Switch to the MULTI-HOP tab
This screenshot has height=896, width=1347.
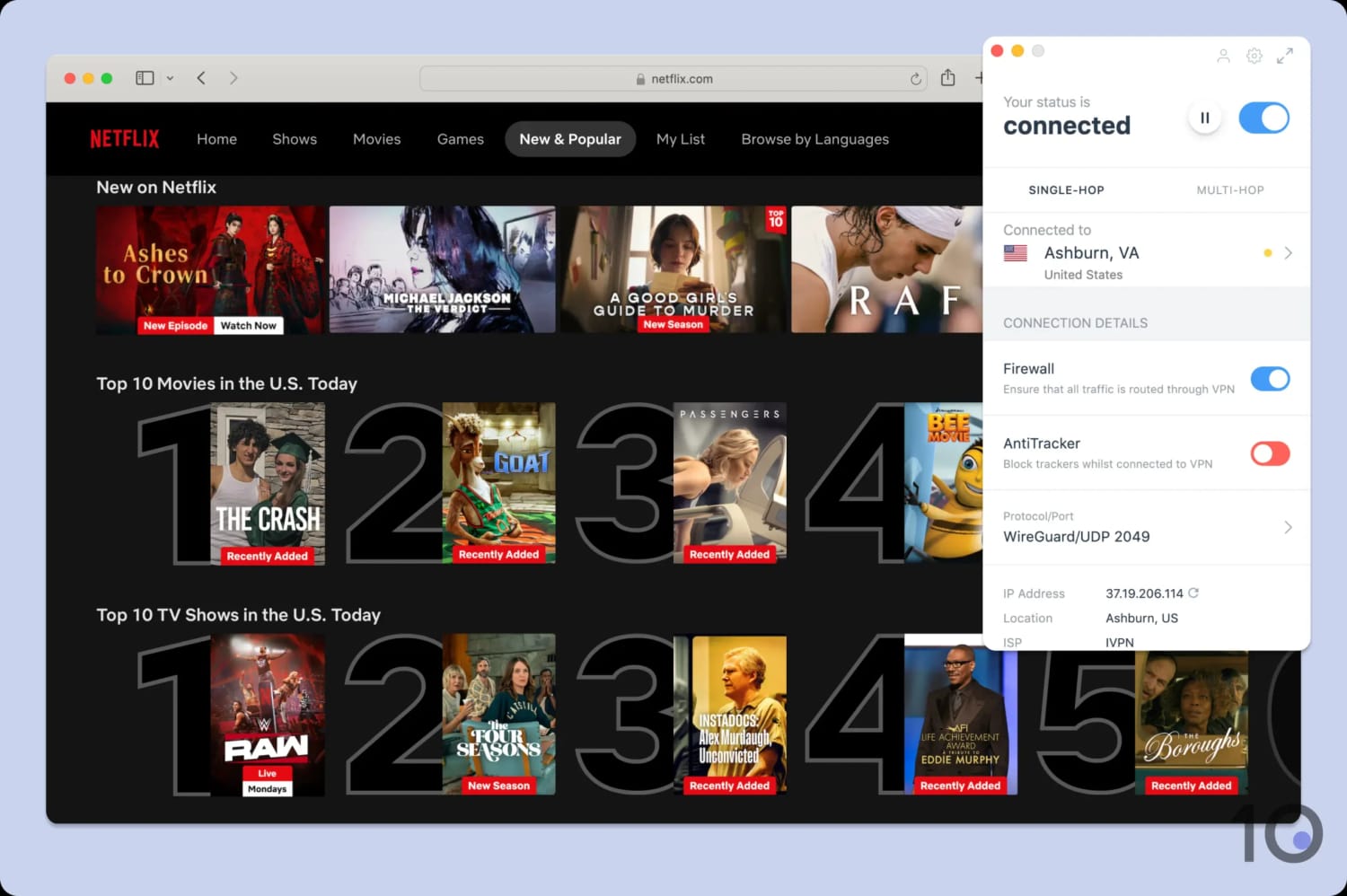click(x=1230, y=190)
